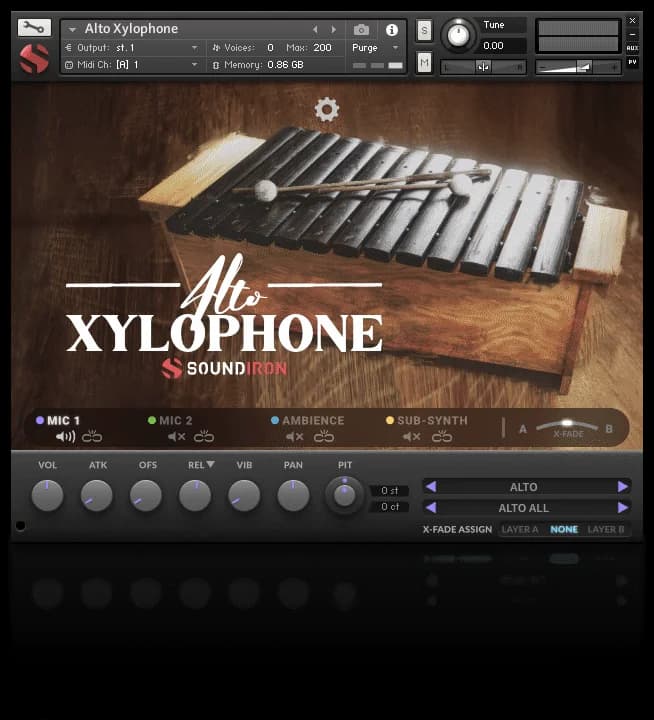Click the Memory 0.86 GB readout
Viewport: 654px width, 720px height.
click(285, 65)
